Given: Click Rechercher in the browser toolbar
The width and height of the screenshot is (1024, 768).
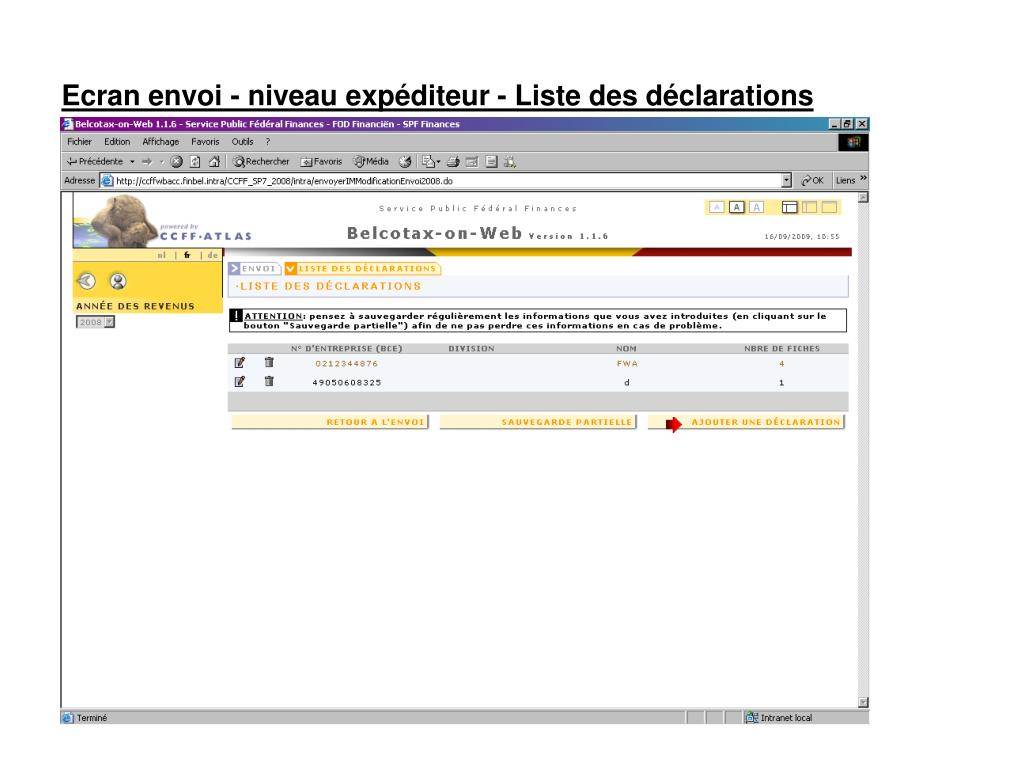Looking at the screenshot, I should [x=261, y=161].
